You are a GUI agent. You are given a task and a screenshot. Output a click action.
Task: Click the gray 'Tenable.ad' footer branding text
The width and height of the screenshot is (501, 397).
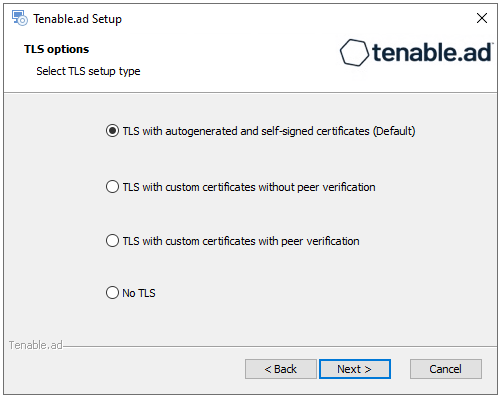coord(36,345)
